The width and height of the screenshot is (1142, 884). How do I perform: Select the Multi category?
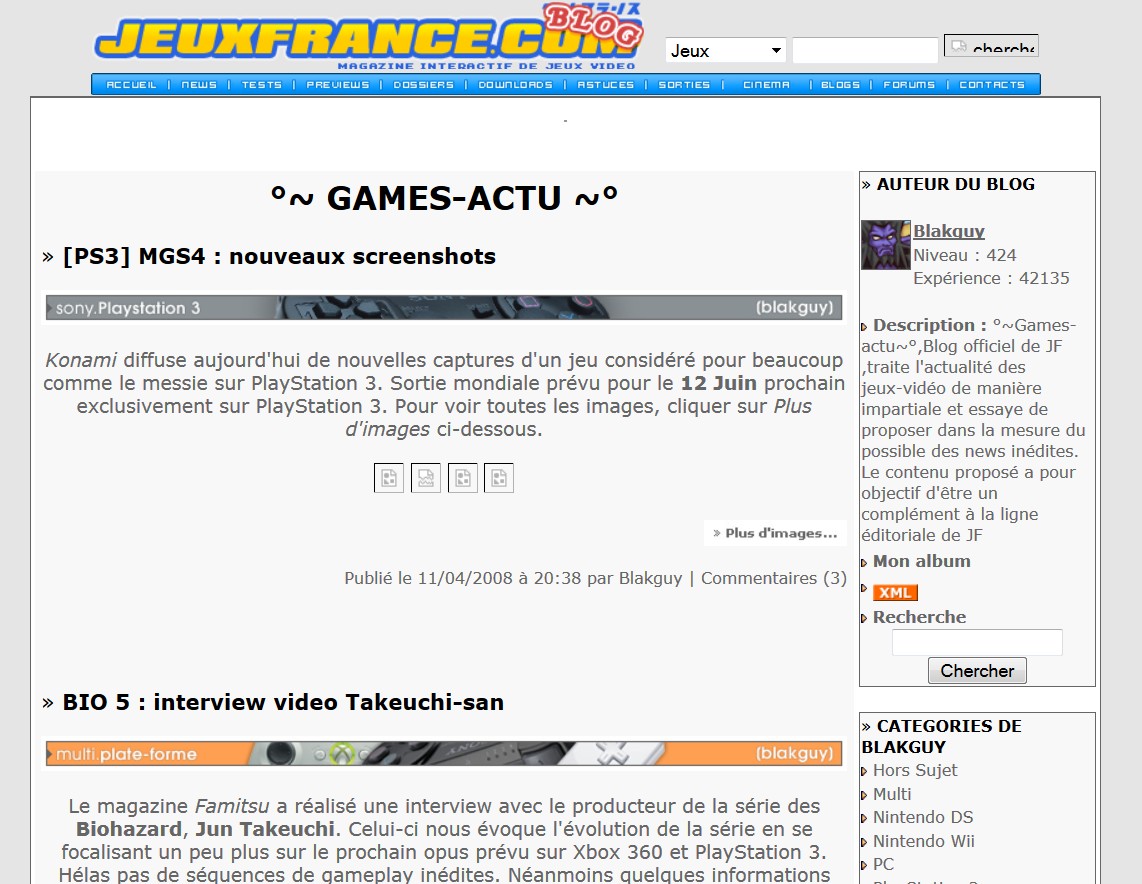pyautogui.click(x=892, y=794)
